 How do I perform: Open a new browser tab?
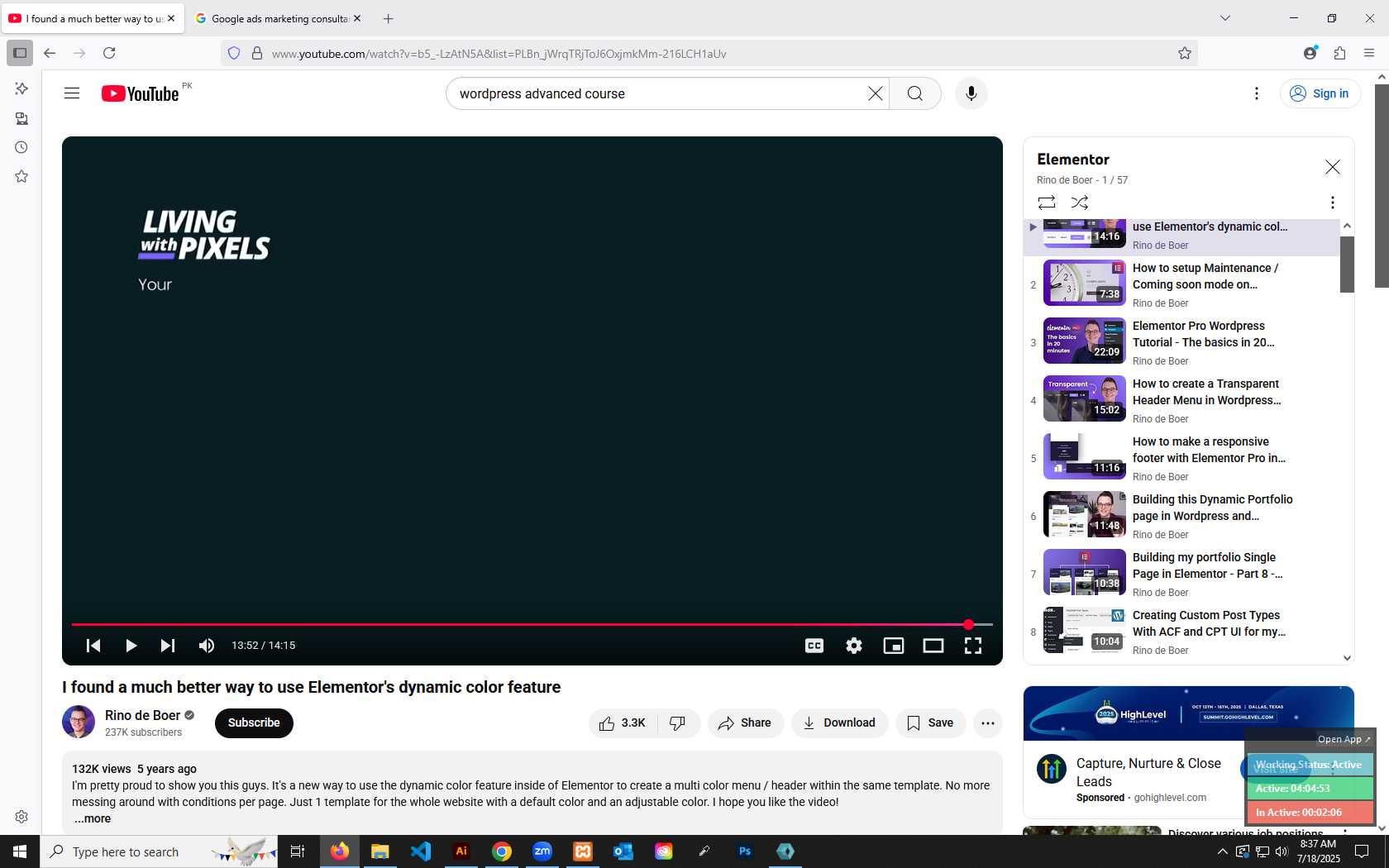pos(389,18)
